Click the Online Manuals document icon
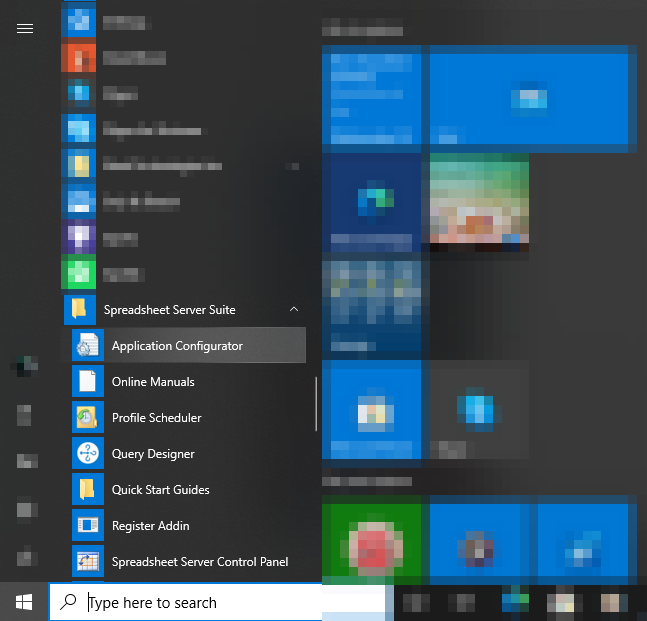Image resolution: width=647 pixels, height=621 pixels. 87,382
